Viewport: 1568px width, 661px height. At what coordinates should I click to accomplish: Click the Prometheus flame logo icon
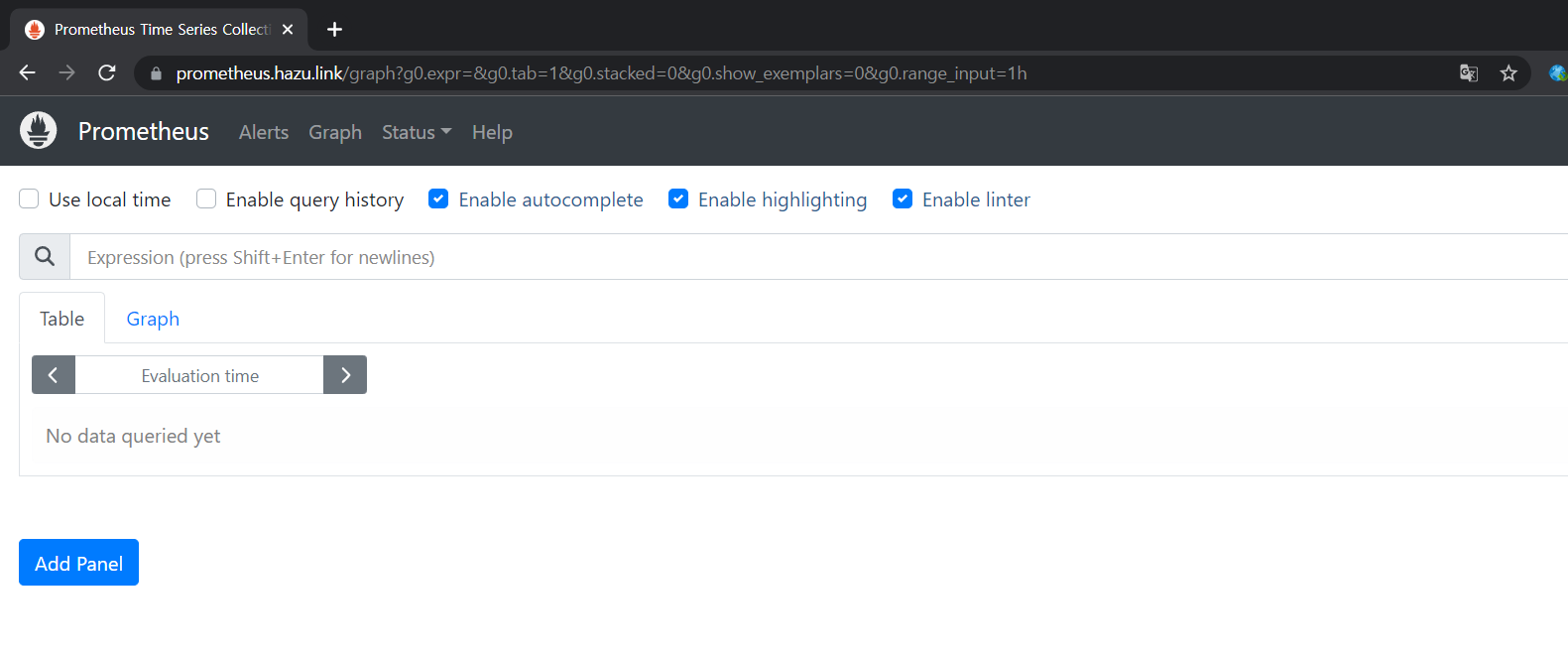point(39,130)
